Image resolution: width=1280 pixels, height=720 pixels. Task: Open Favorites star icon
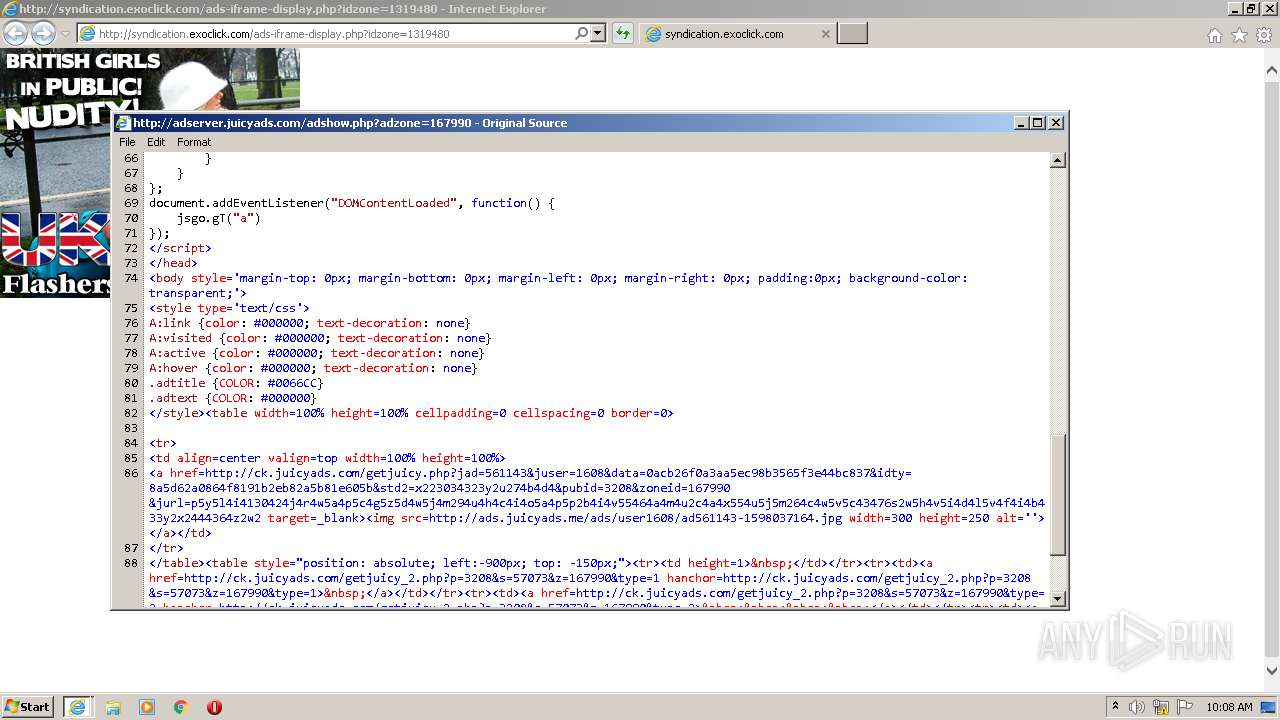[x=1239, y=35]
